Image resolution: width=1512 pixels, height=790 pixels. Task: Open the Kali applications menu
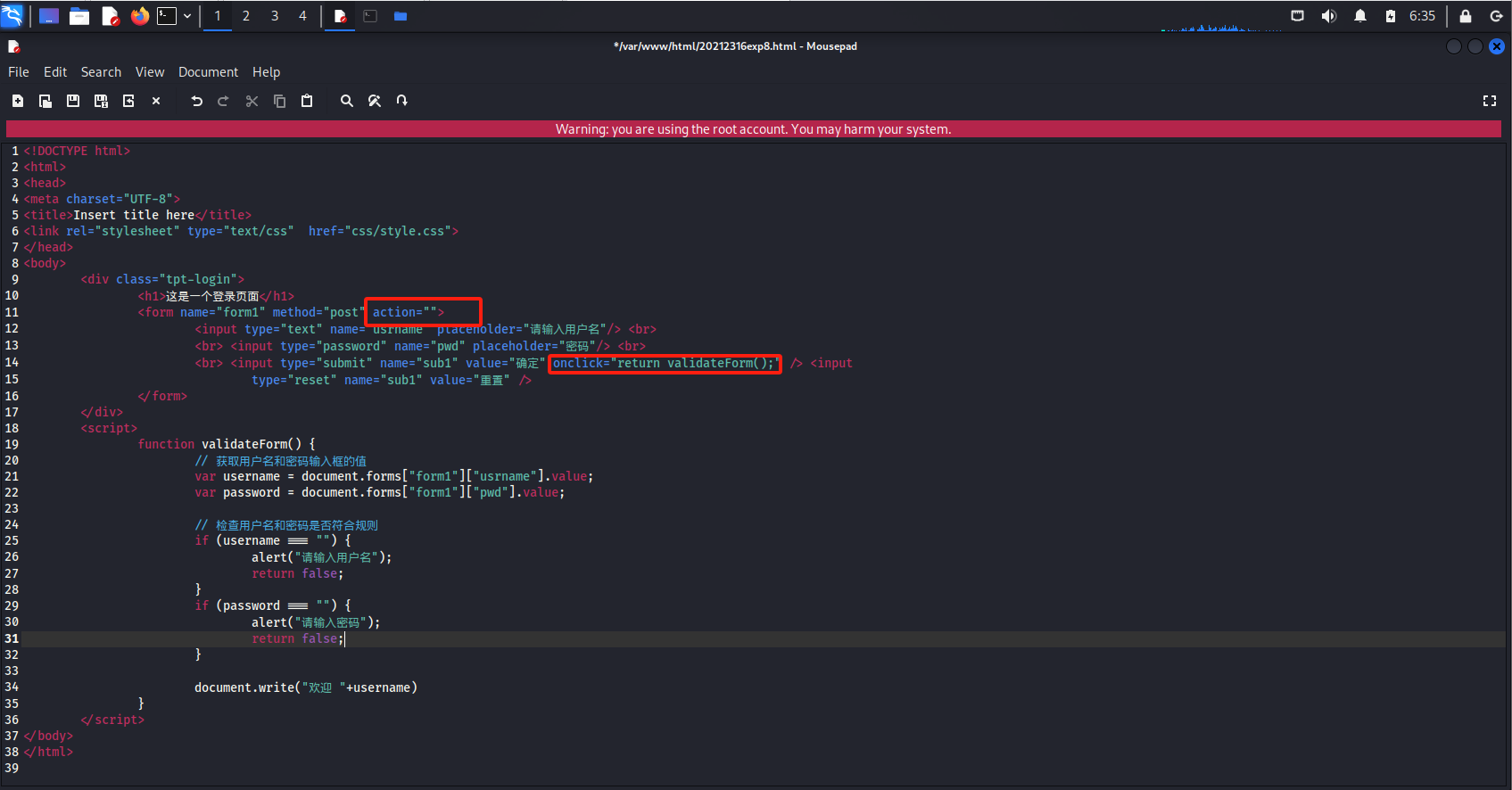coord(12,16)
